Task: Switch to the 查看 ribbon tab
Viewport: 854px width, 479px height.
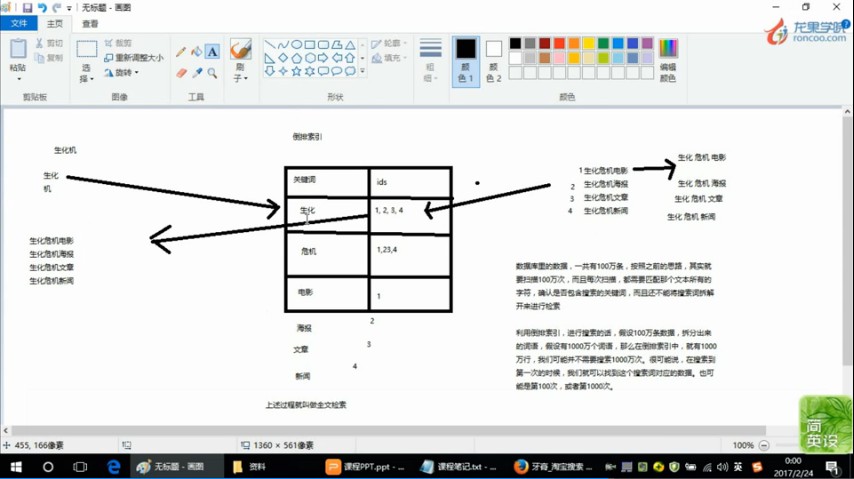Action: click(90, 23)
